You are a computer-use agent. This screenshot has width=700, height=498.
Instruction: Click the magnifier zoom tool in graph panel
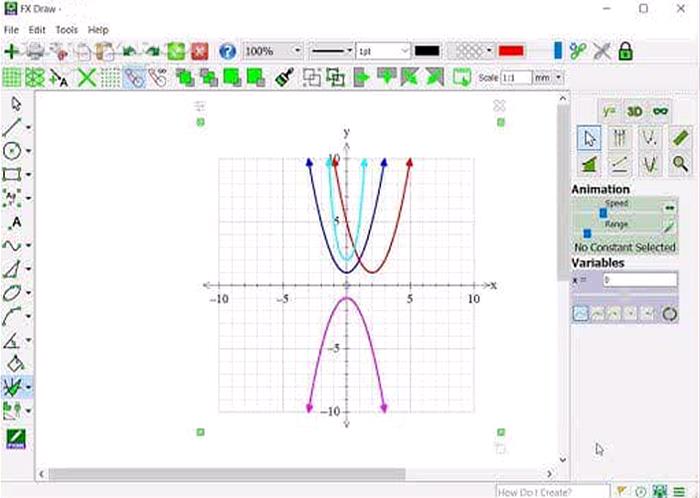point(680,164)
